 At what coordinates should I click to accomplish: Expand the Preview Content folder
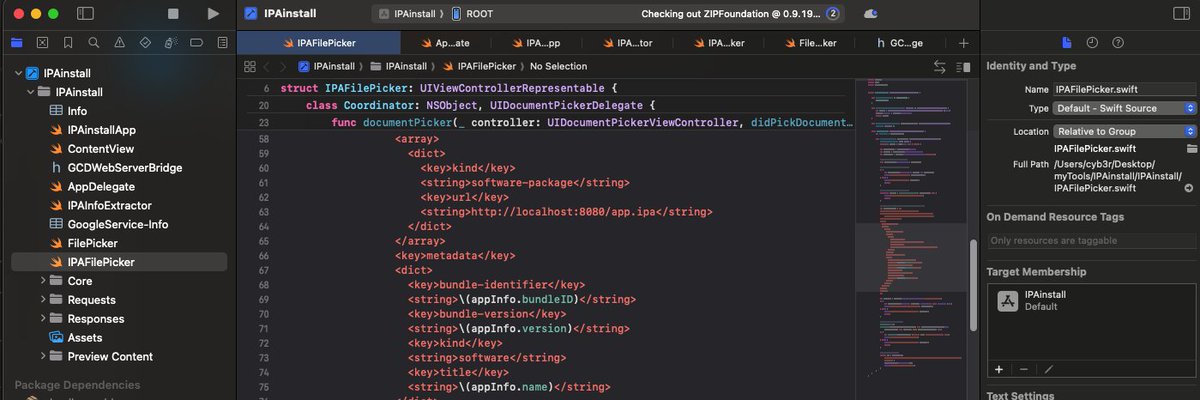click(43, 357)
